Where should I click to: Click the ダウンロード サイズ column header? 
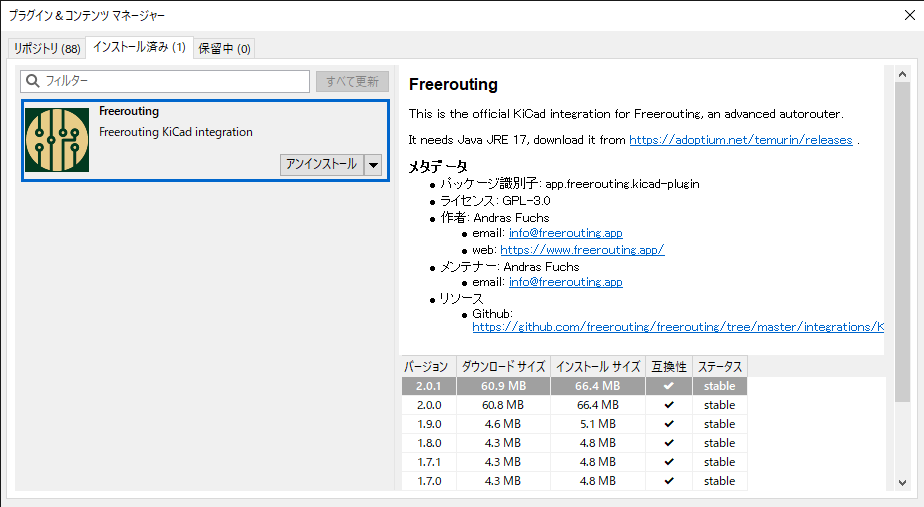click(503, 367)
